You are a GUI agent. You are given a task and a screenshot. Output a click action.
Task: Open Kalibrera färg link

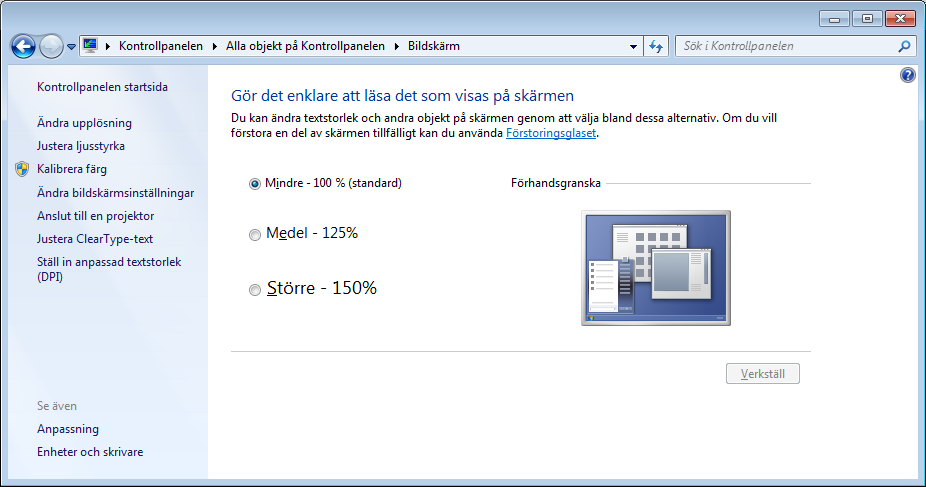click(72, 169)
